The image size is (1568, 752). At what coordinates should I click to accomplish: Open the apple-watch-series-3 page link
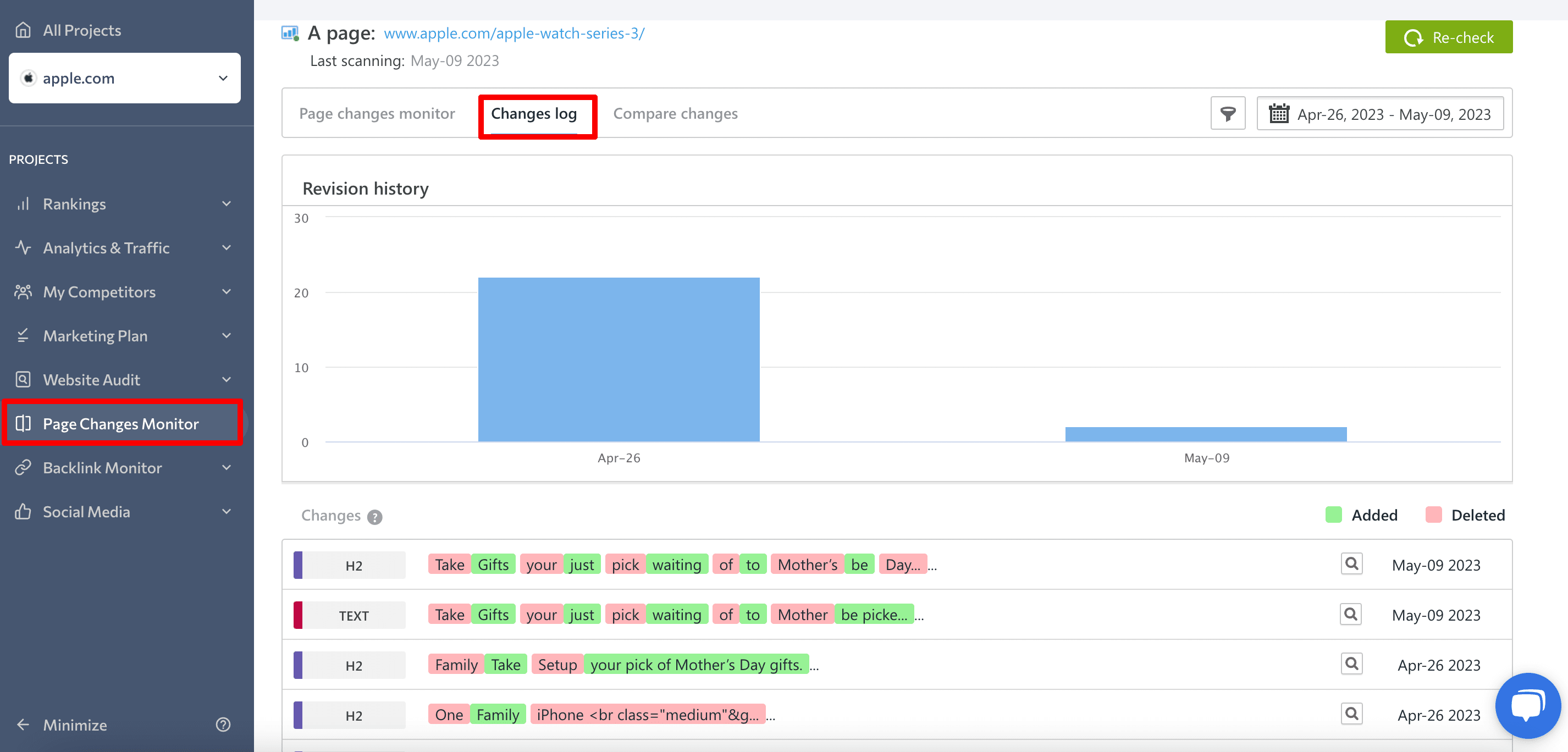point(514,34)
